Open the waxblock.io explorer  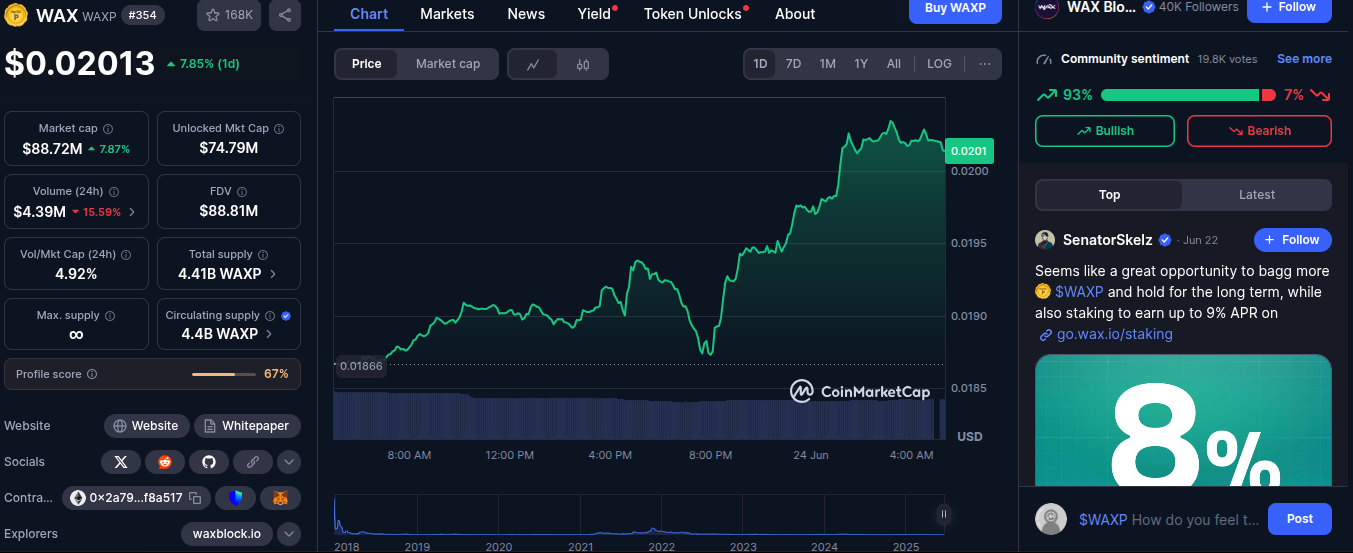227,534
